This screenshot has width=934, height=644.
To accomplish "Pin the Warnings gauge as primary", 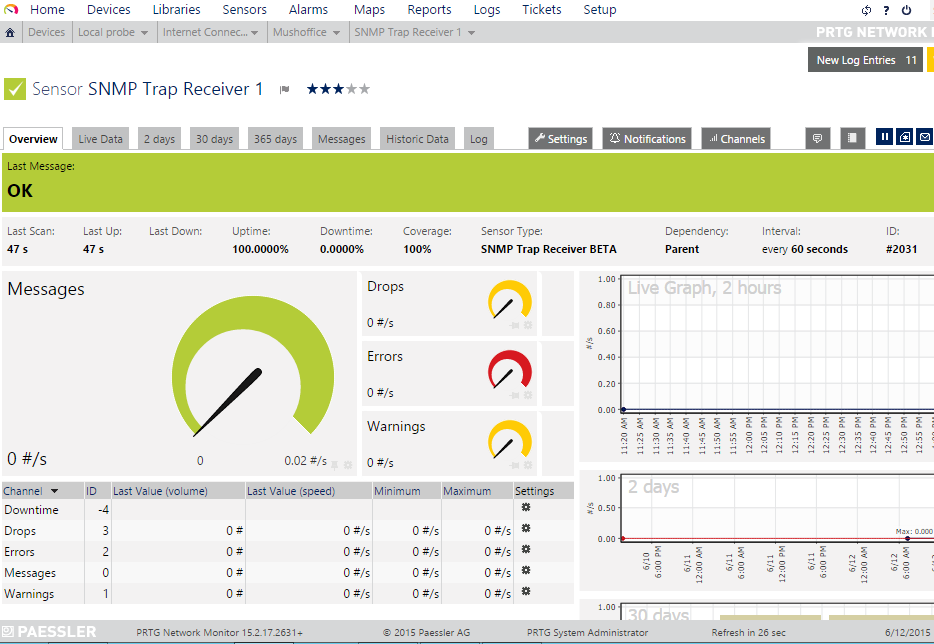I will 515,465.
